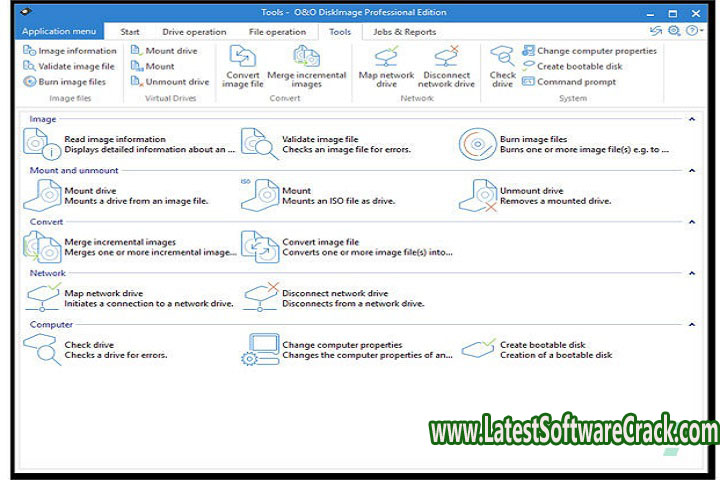Click the Merge incremental images ribbon icon
Screen dimensions: 720x480
click(x=306, y=67)
